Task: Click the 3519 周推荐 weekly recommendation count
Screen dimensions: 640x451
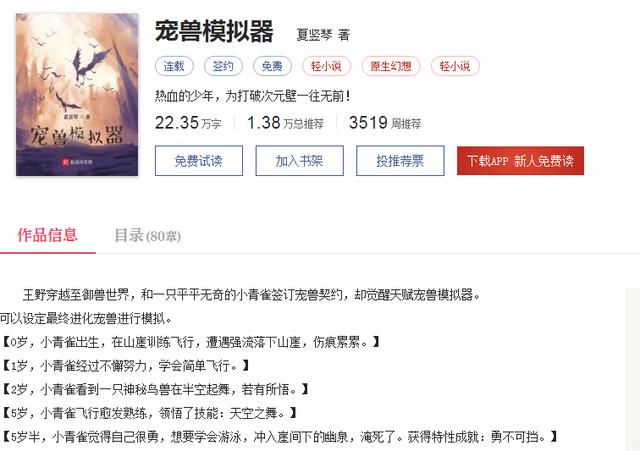Action: click(385, 122)
